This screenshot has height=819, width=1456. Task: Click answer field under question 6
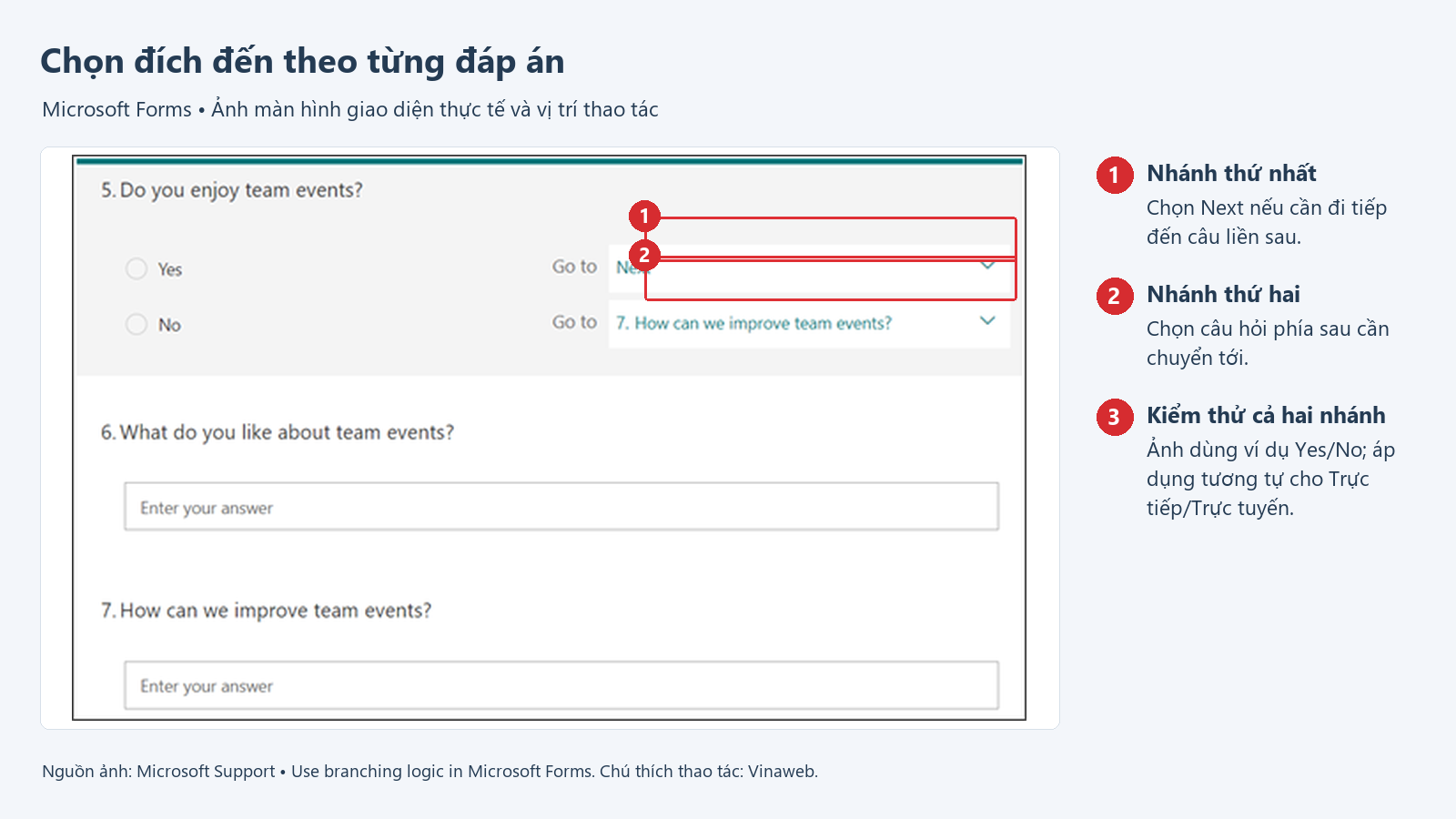[x=561, y=507]
